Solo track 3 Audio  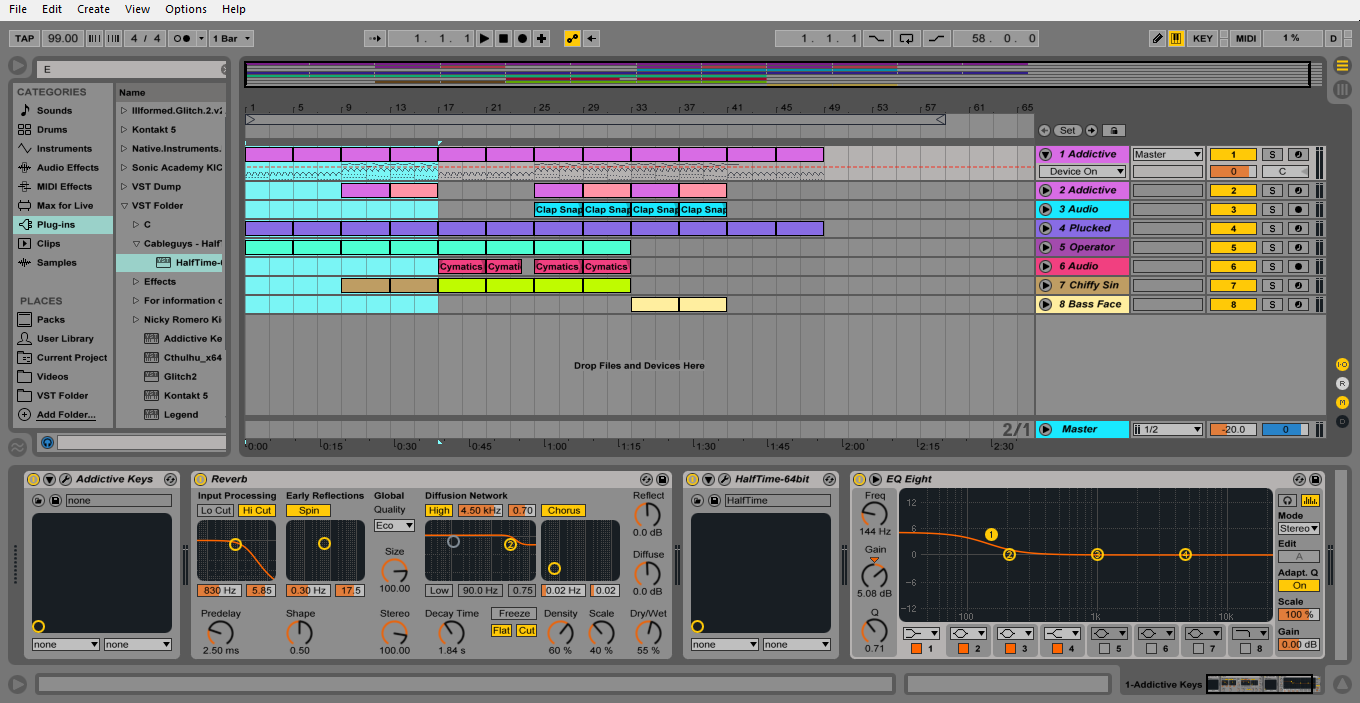coord(1272,209)
